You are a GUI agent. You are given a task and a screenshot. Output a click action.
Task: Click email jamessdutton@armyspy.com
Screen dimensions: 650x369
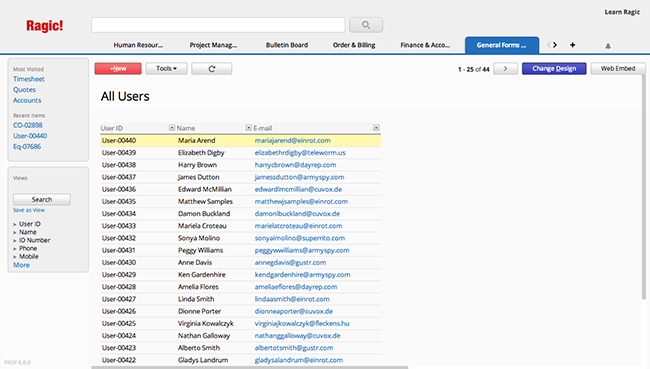(x=299, y=177)
